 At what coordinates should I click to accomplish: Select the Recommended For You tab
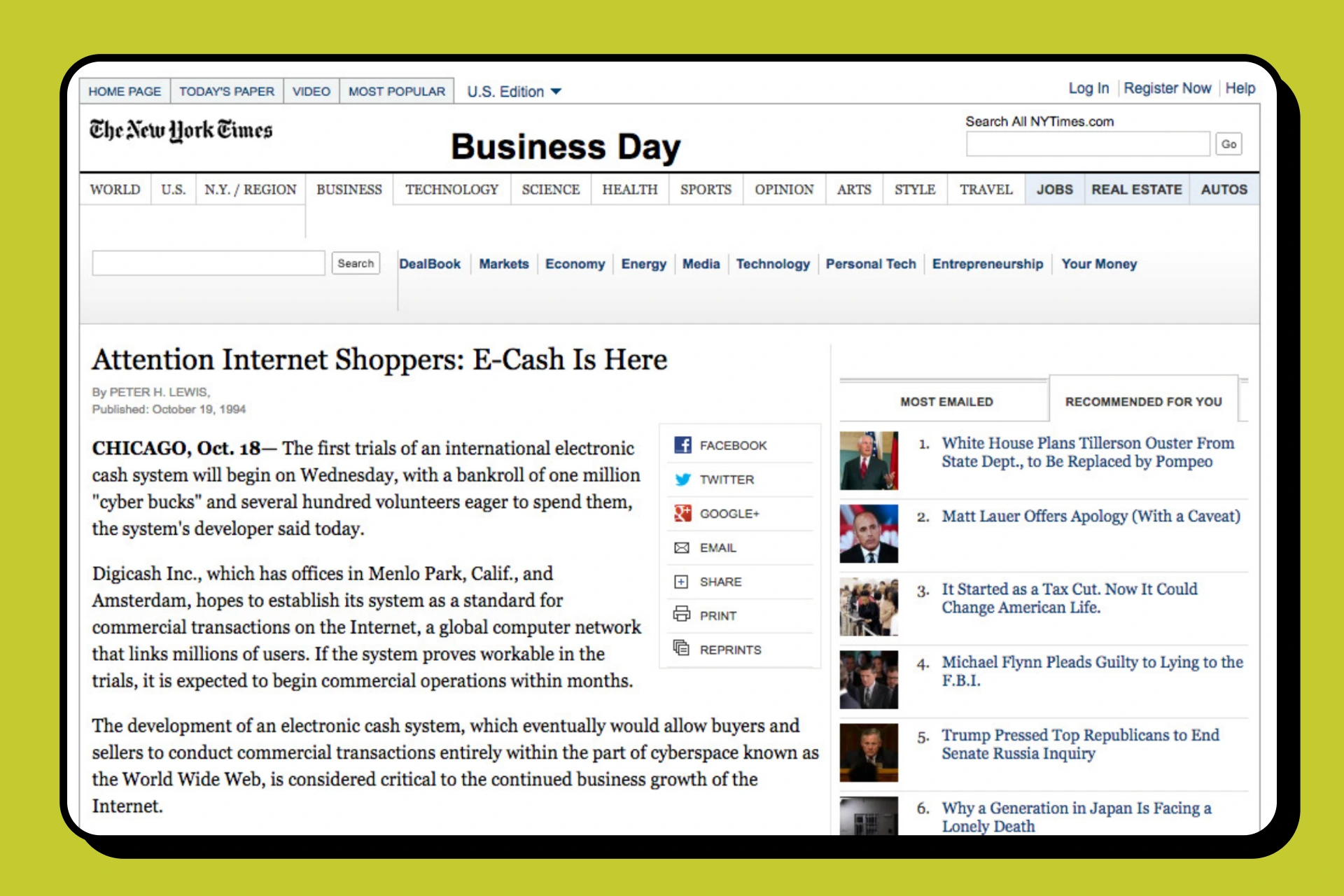1143,402
